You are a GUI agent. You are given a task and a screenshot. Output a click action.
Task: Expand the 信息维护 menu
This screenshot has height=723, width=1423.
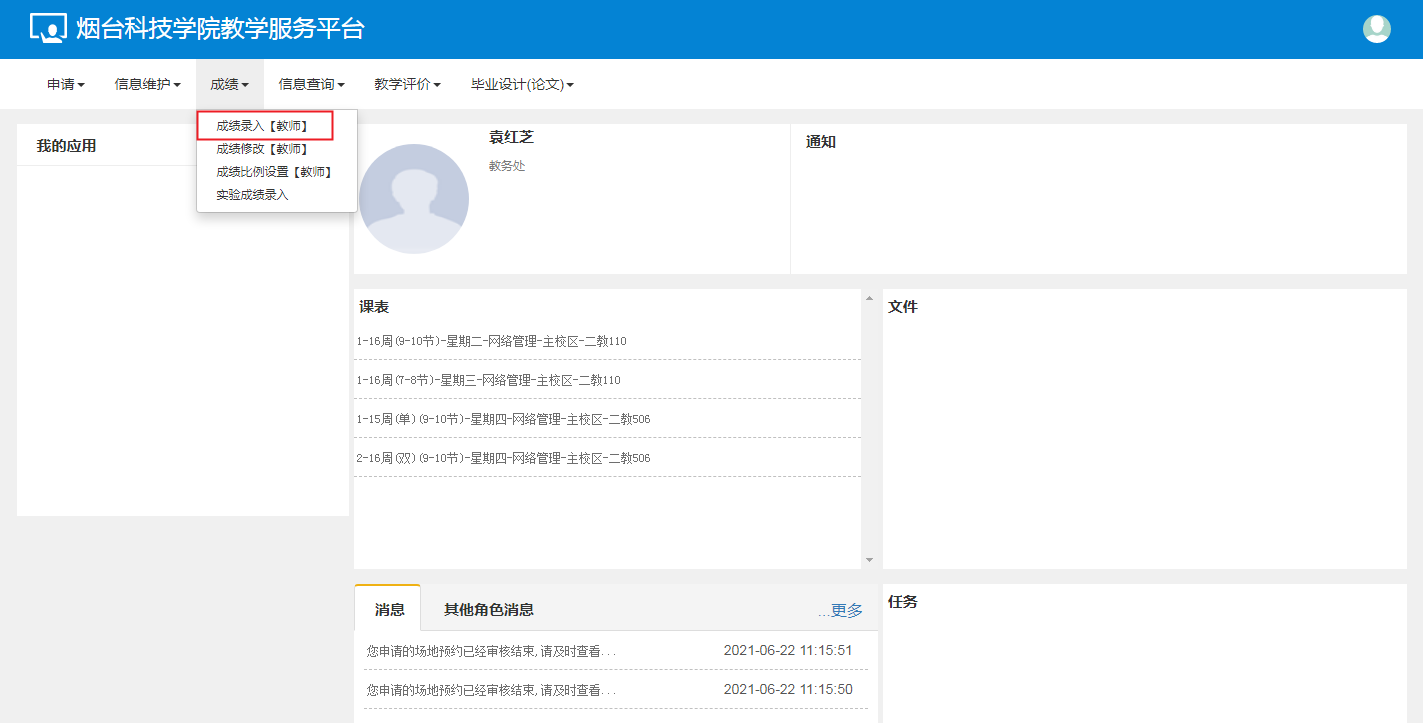click(148, 85)
